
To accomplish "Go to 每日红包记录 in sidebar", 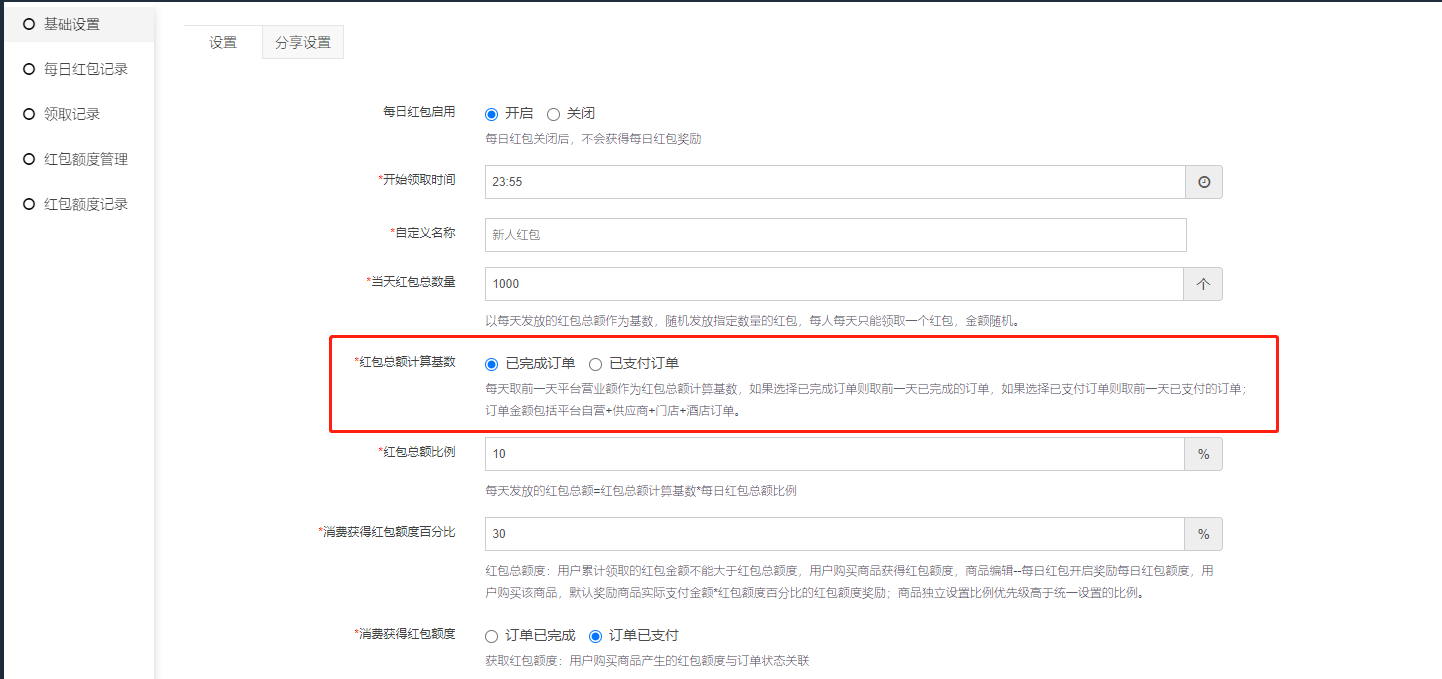I will click(85, 69).
